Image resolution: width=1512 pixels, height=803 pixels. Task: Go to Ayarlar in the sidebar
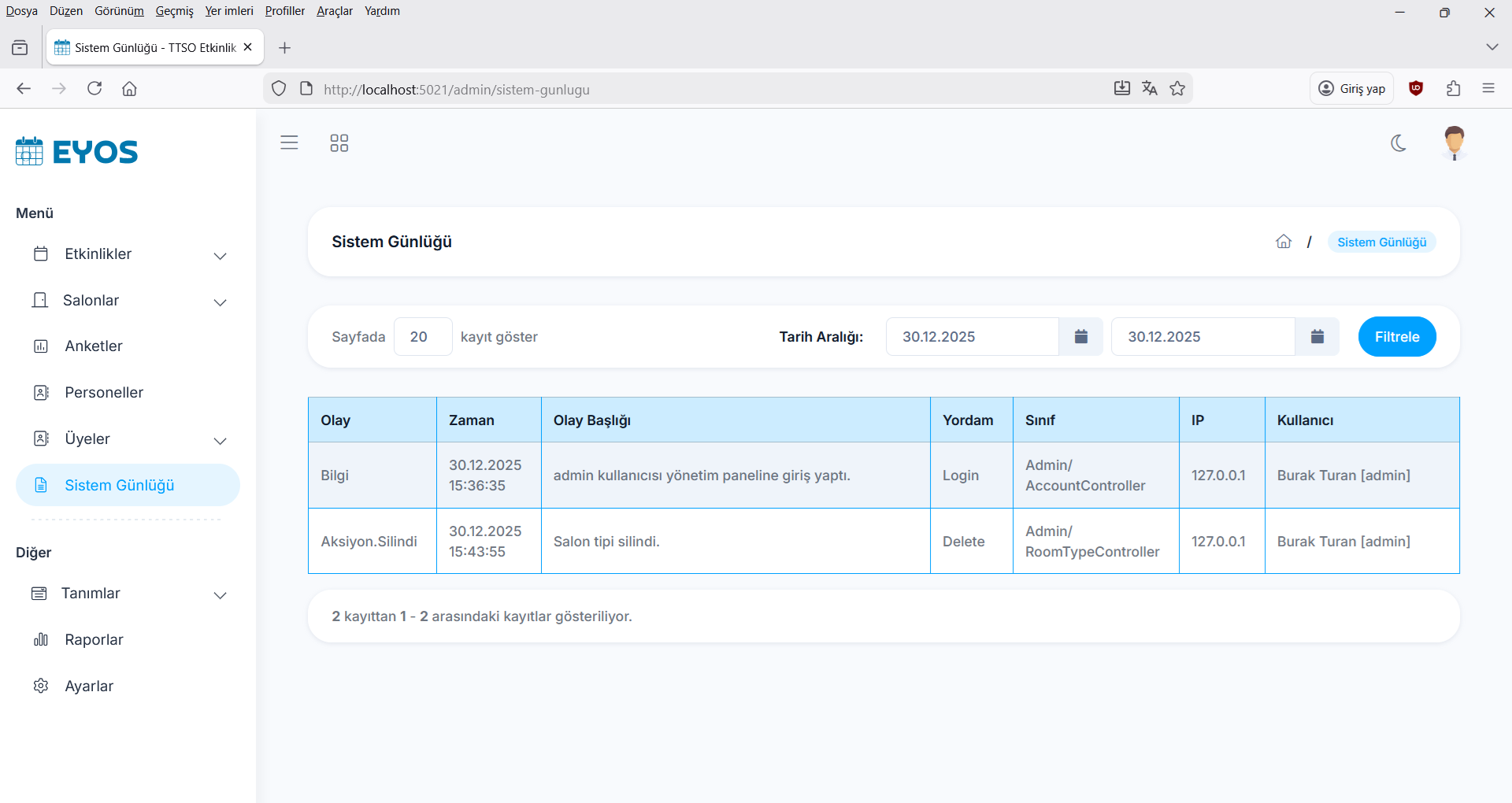(89, 686)
